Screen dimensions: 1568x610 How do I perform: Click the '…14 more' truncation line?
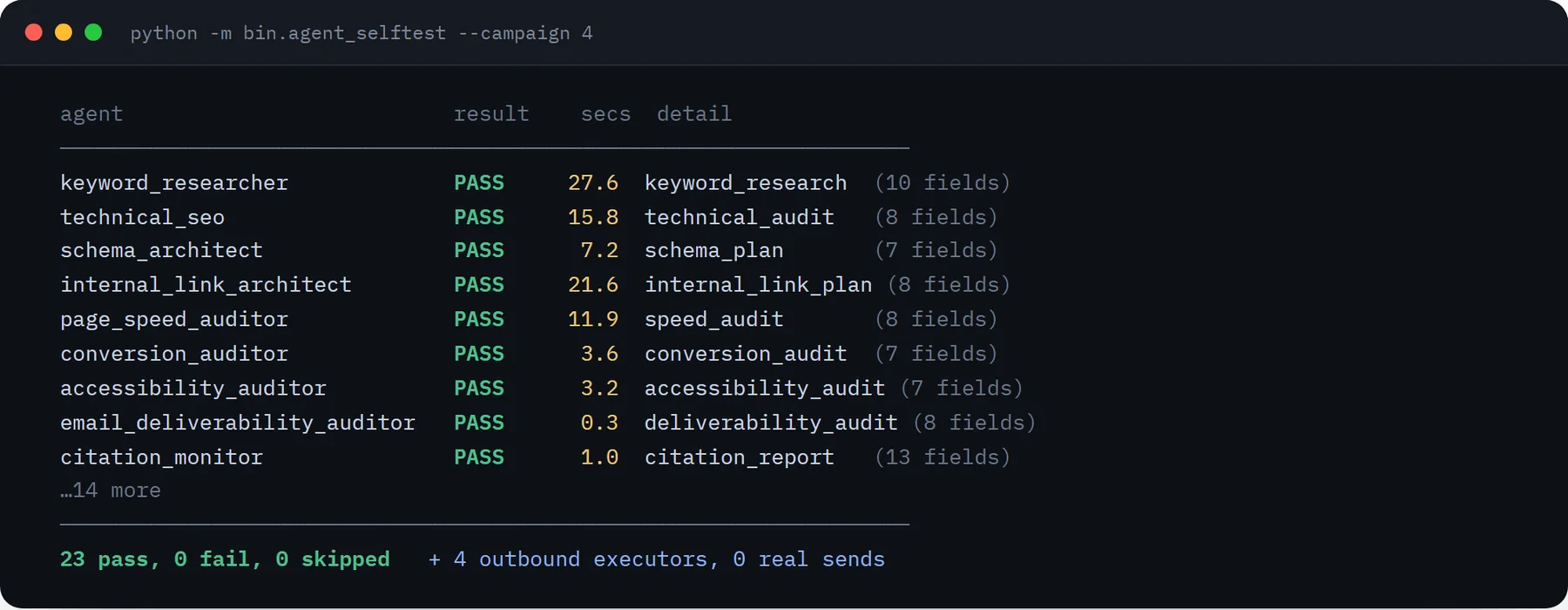111,491
